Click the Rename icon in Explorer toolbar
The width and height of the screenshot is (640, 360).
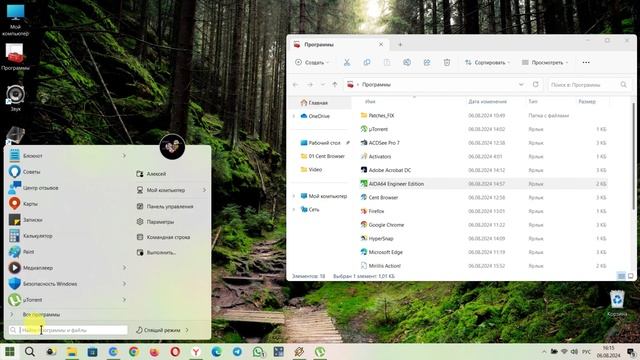(x=407, y=62)
